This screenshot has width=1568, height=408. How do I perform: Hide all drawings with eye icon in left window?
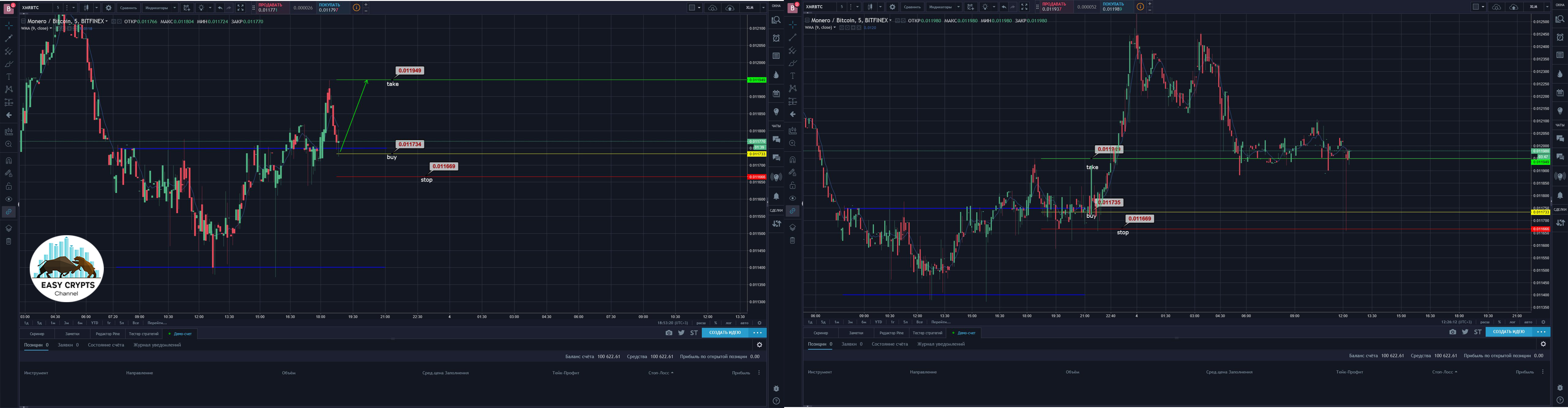coord(9,199)
